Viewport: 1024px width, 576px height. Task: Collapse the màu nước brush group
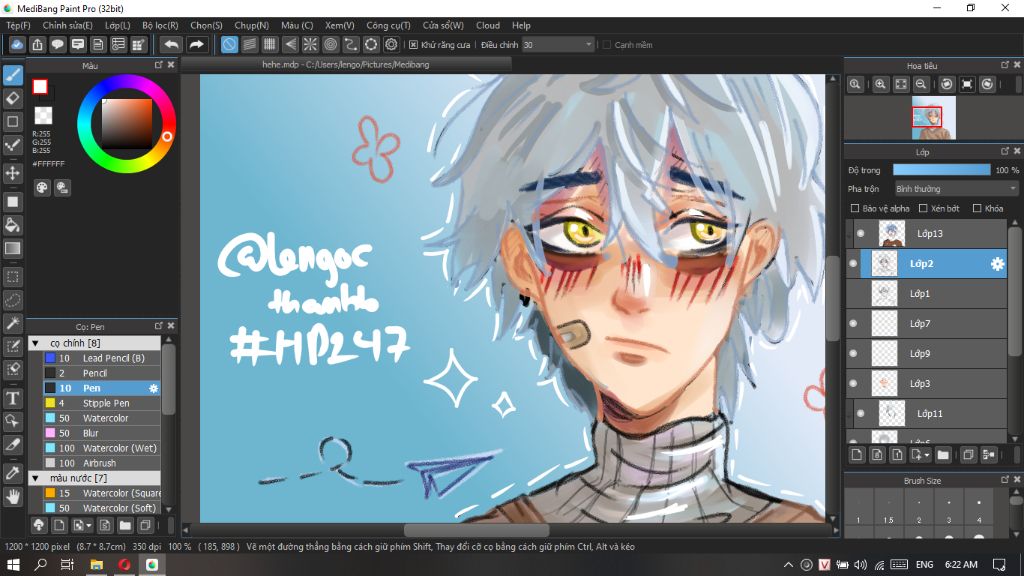pyautogui.click(x=36, y=478)
